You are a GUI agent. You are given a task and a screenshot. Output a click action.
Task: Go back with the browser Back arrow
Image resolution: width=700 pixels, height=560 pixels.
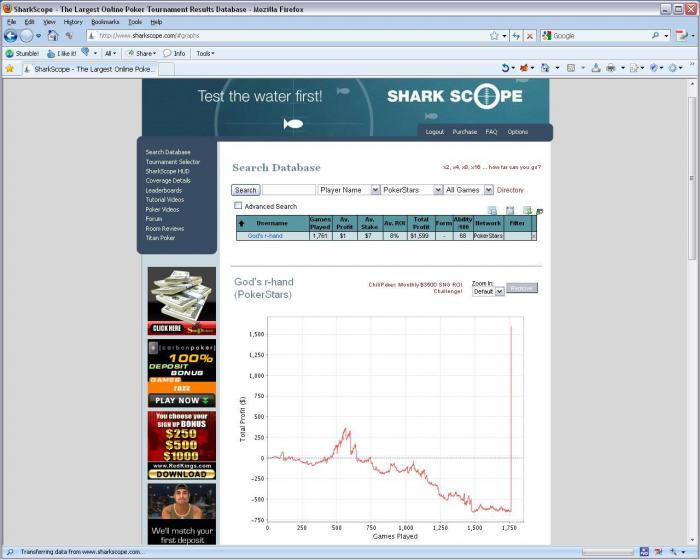point(11,36)
